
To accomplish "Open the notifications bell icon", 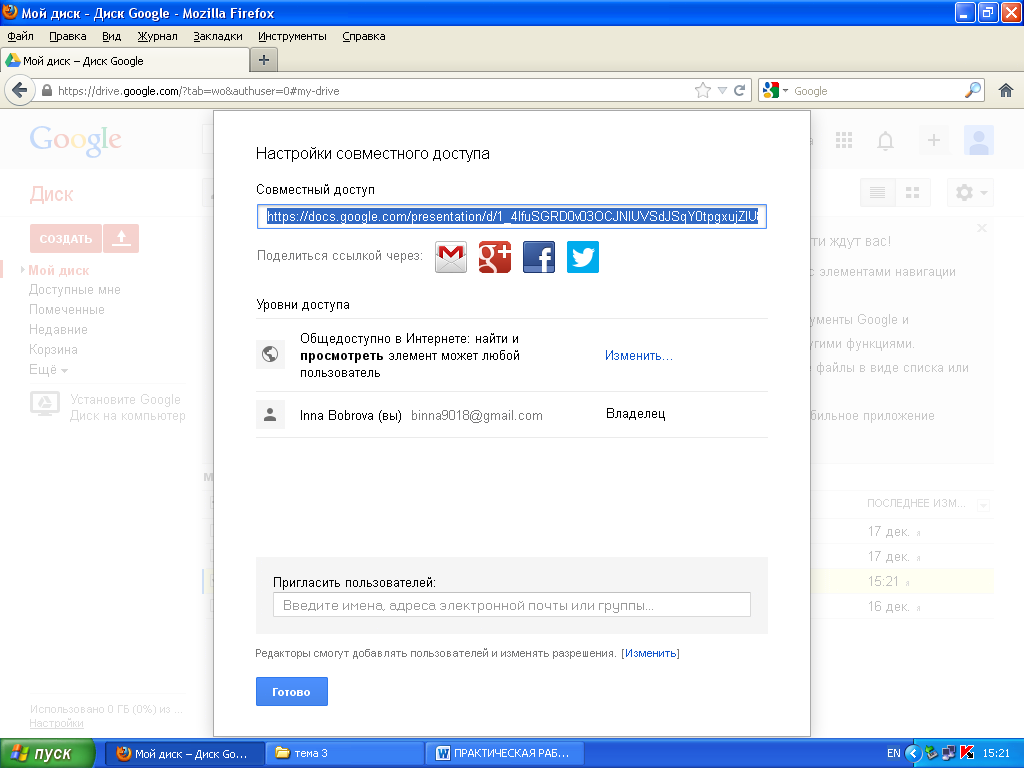I will [886, 140].
